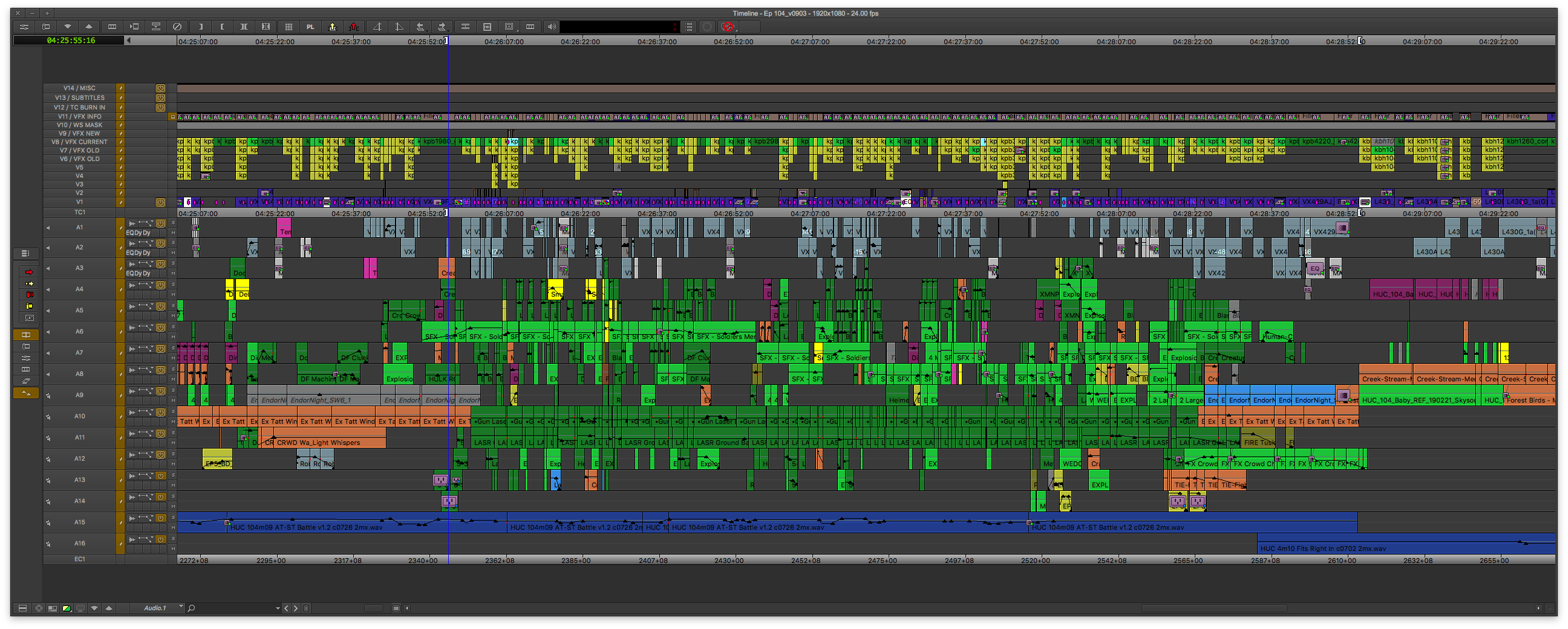
Task: Click the down triangle in the bottom bar
Action: pyautogui.click(x=94, y=608)
